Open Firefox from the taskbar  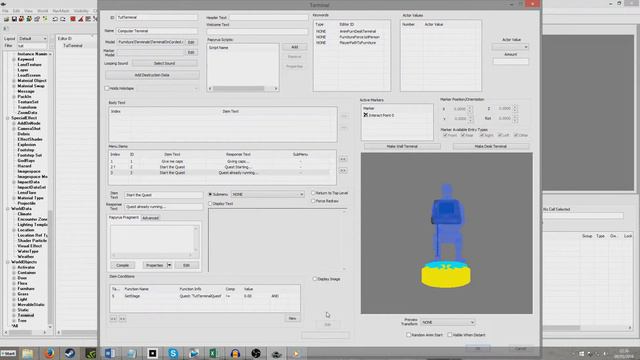click(49, 353)
